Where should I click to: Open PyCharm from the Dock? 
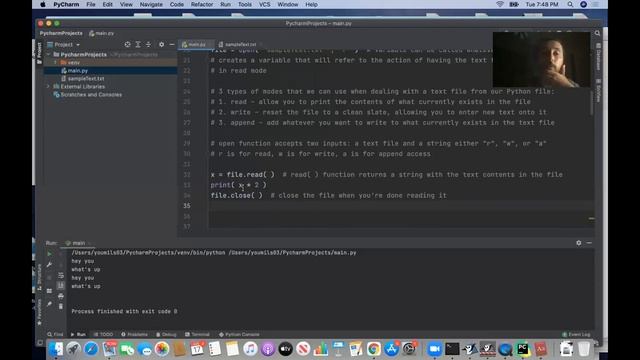522,349
